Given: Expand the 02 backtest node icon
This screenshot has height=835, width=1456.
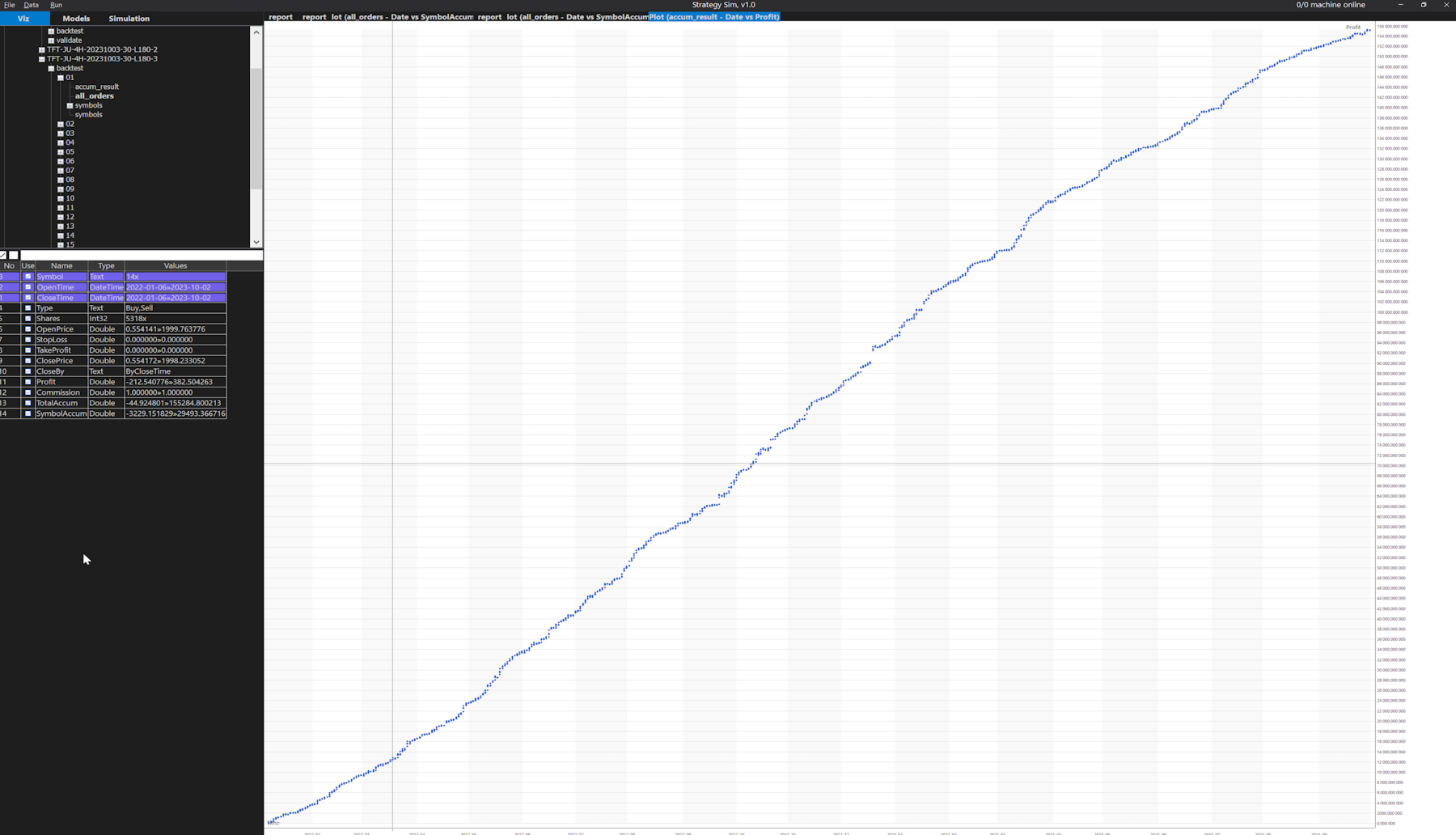Looking at the screenshot, I should (x=61, y=125).
